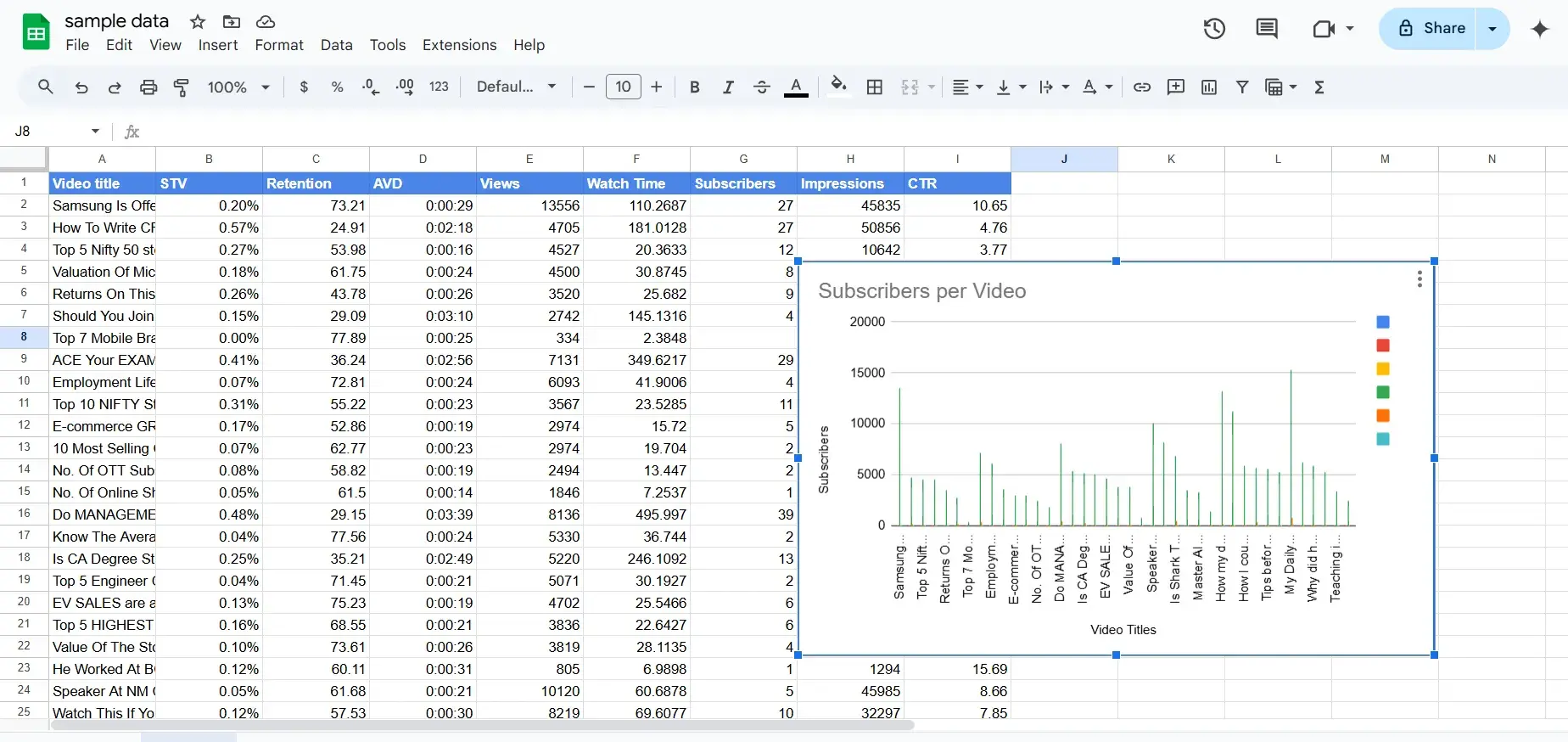This screenshot has width=1568, height=742.
Task: Click the paint format roller icon
Action: tap(182, 87)
